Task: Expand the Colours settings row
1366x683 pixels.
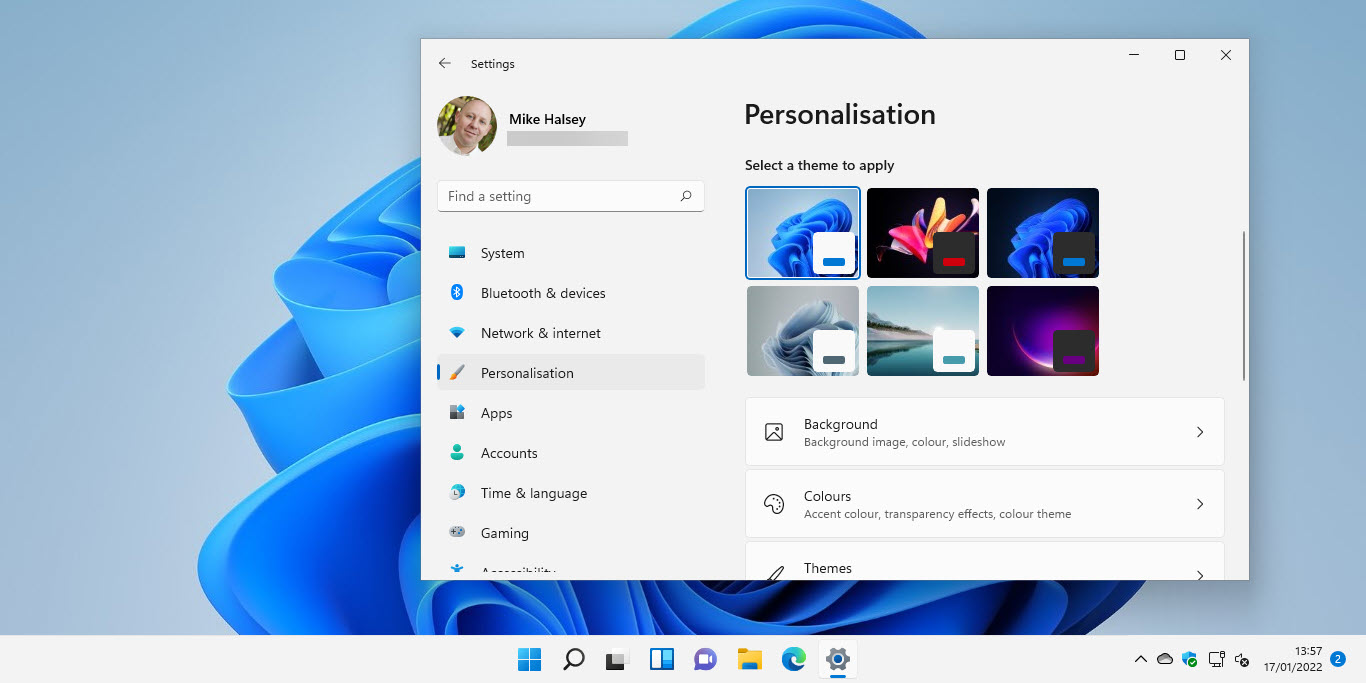Action: coord(984,503)
